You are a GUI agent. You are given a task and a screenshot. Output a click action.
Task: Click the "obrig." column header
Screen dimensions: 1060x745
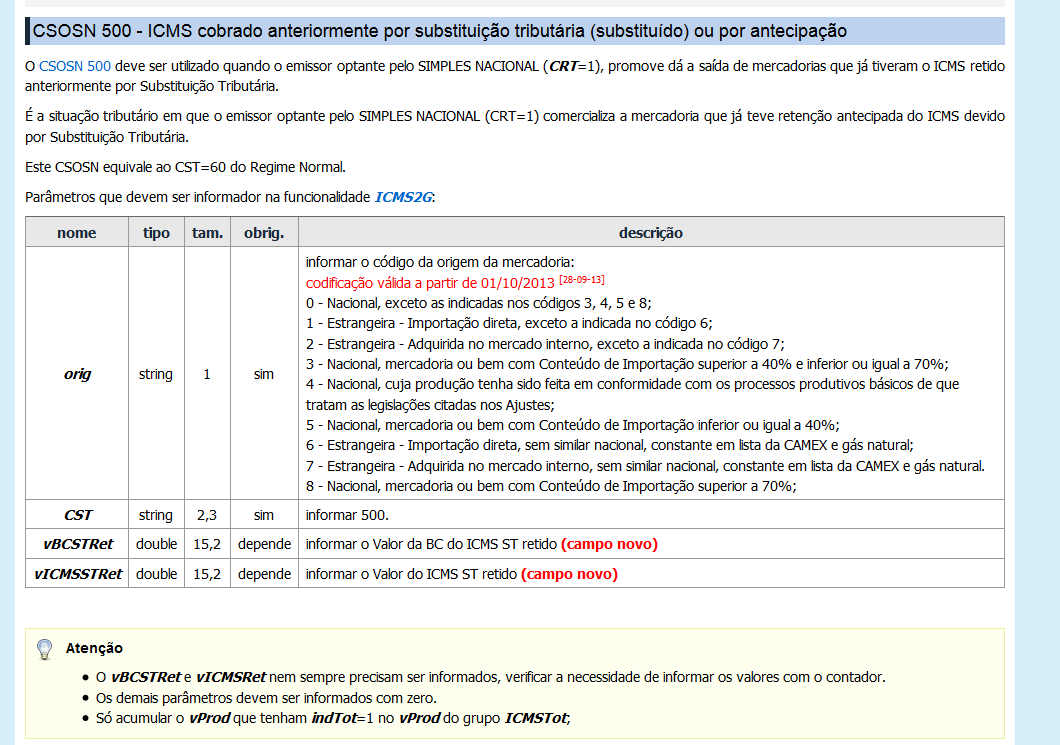[262, 231]
